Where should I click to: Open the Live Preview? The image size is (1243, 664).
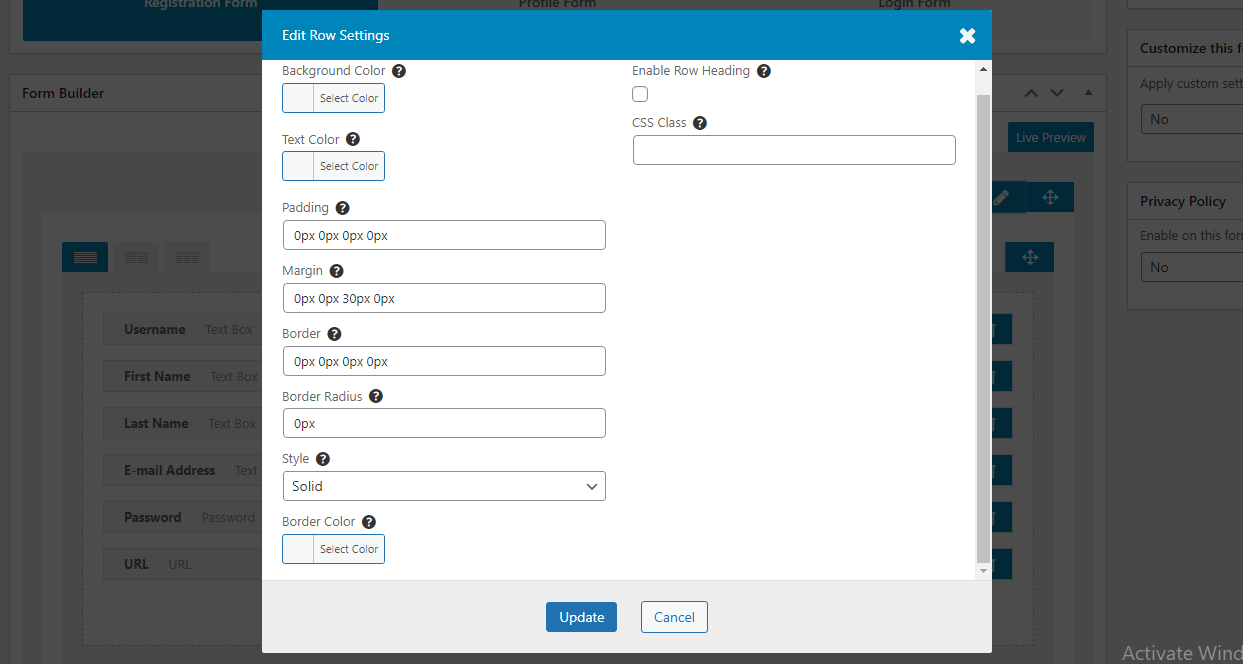pyautogui.click(x=1050, y=136)
